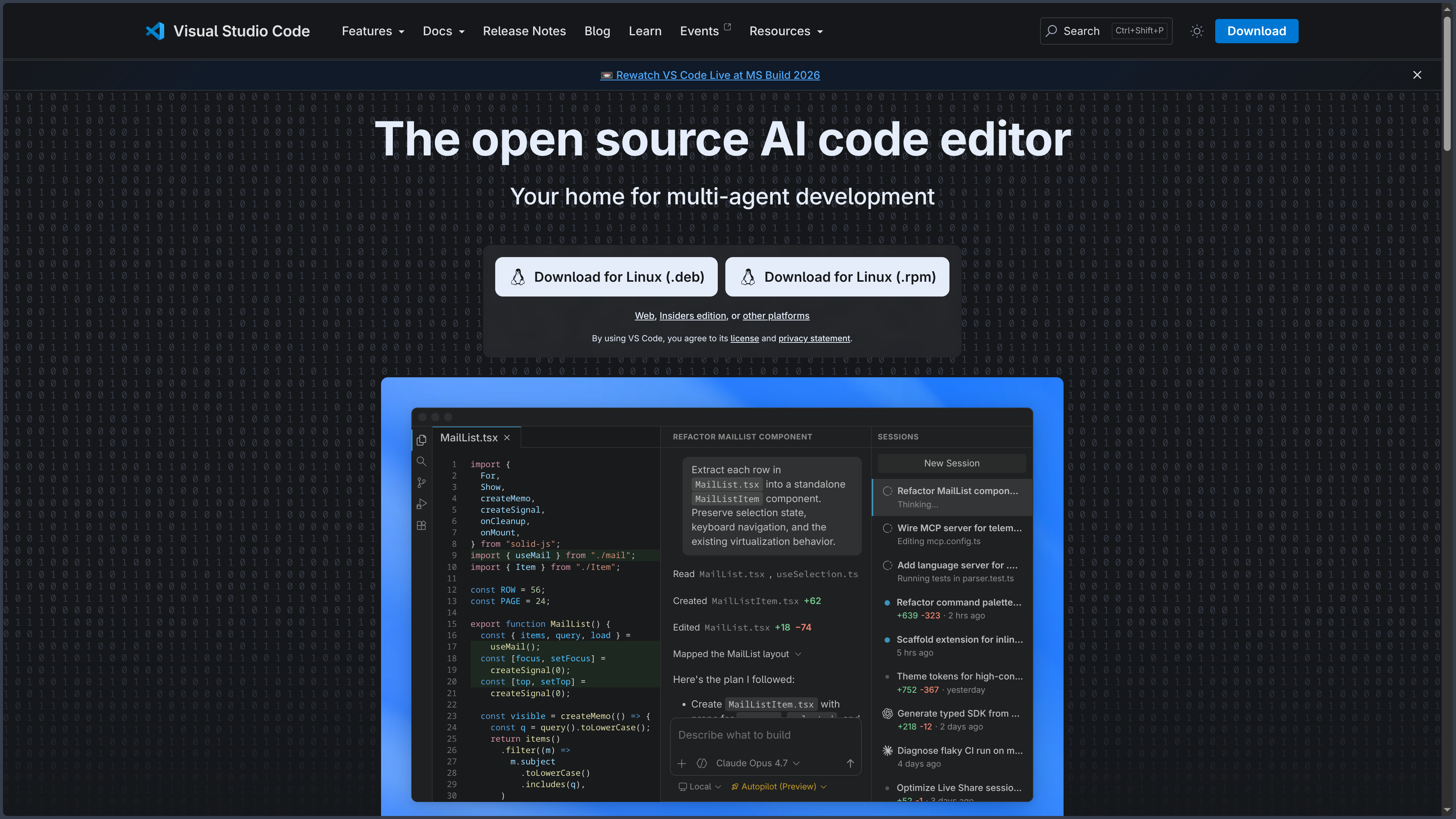Open the Local environment dropdown
The image size is (1456, 819).
pyautogui.click(x=700, y=787)
